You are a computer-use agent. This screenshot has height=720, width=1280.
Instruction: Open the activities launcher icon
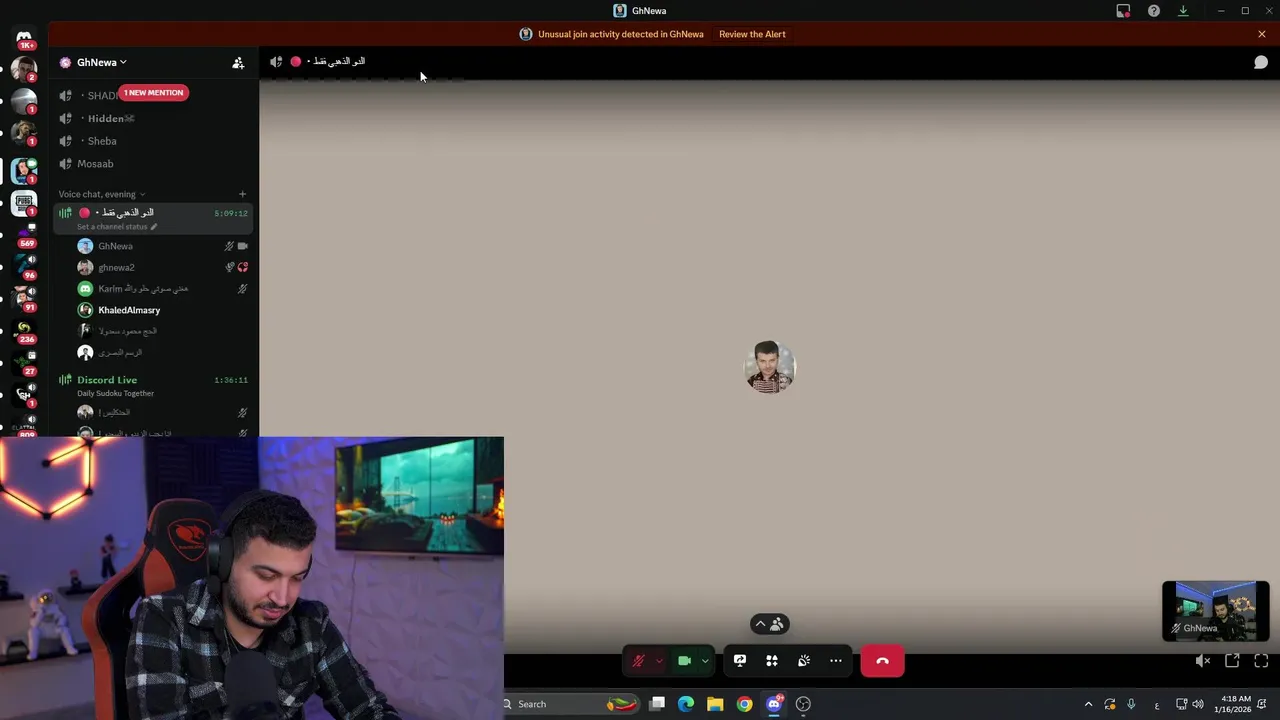point(772,661)
